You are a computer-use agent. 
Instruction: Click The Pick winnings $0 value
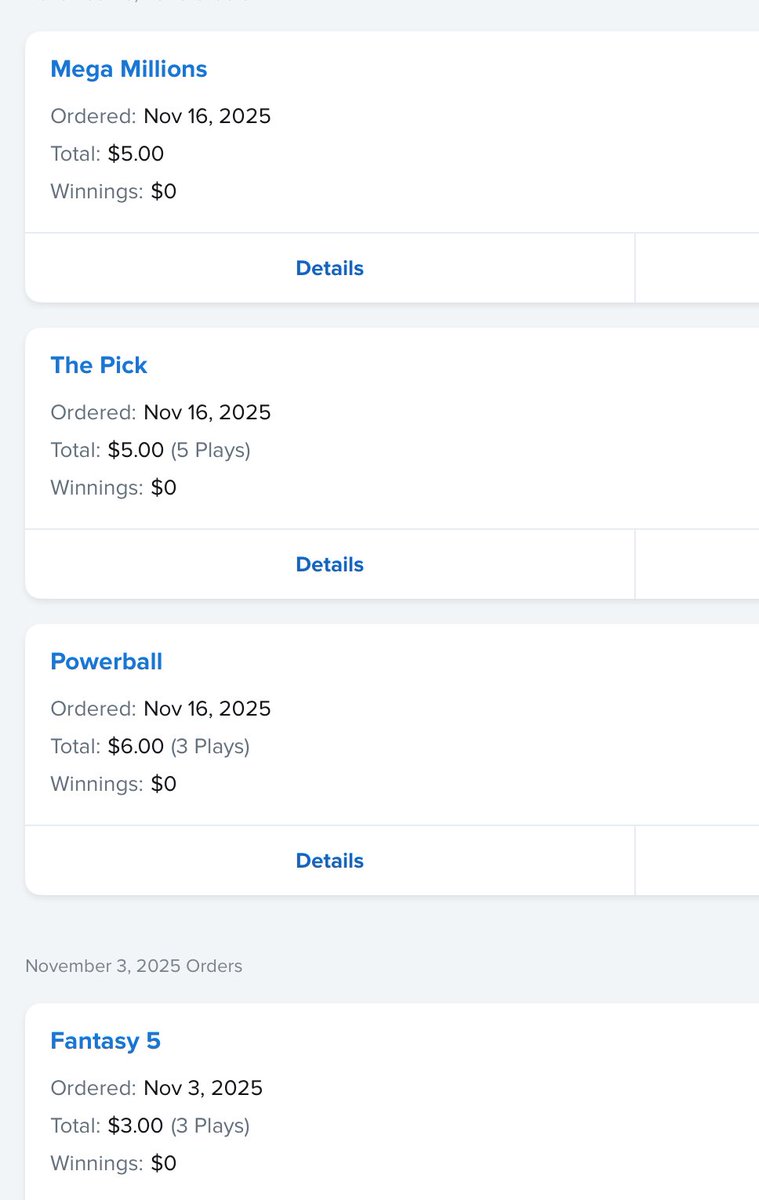tap(163, 487)
